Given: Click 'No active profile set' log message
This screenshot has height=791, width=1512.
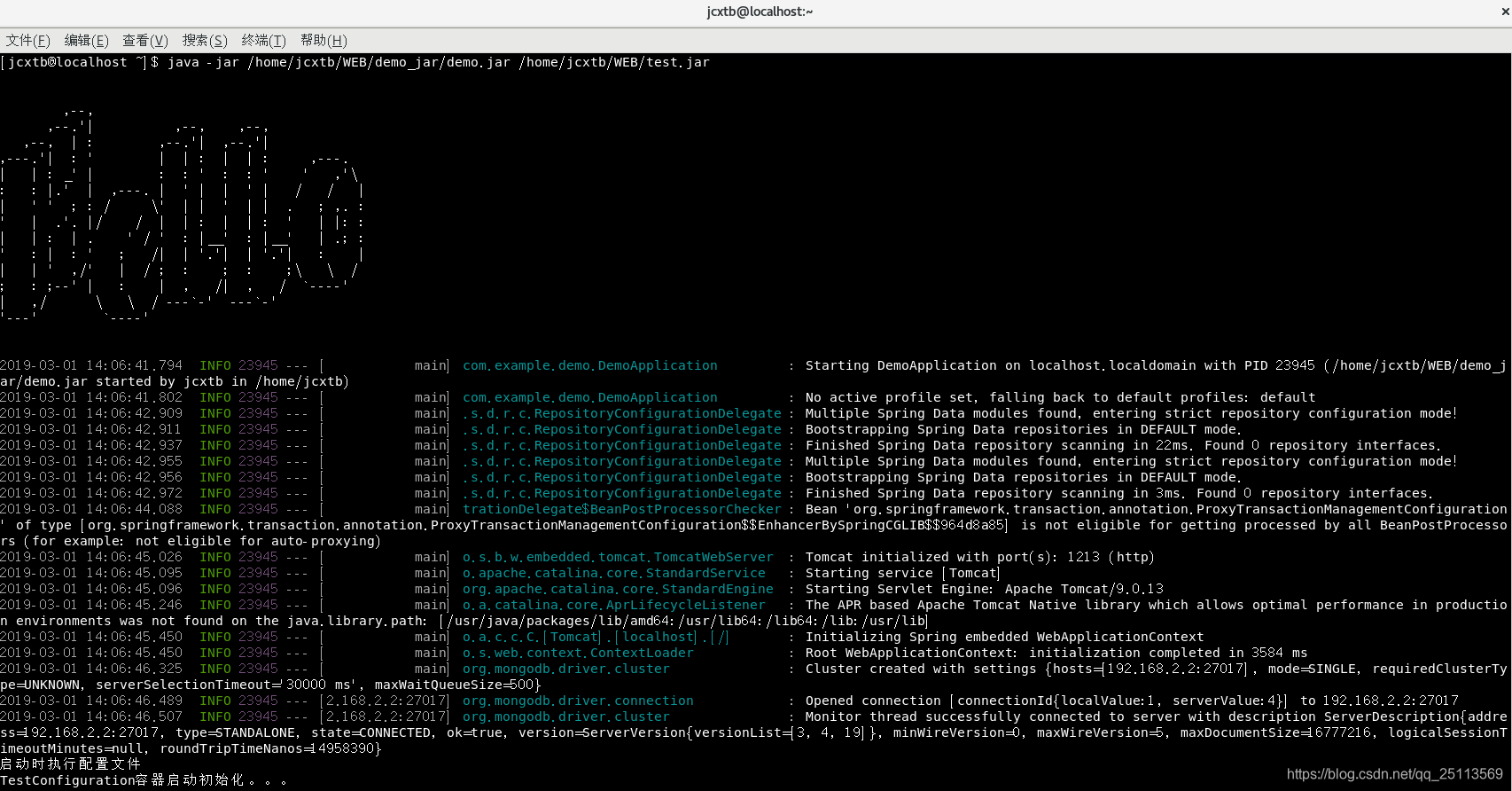Looking at the screenshot, I should point(1060,397).
